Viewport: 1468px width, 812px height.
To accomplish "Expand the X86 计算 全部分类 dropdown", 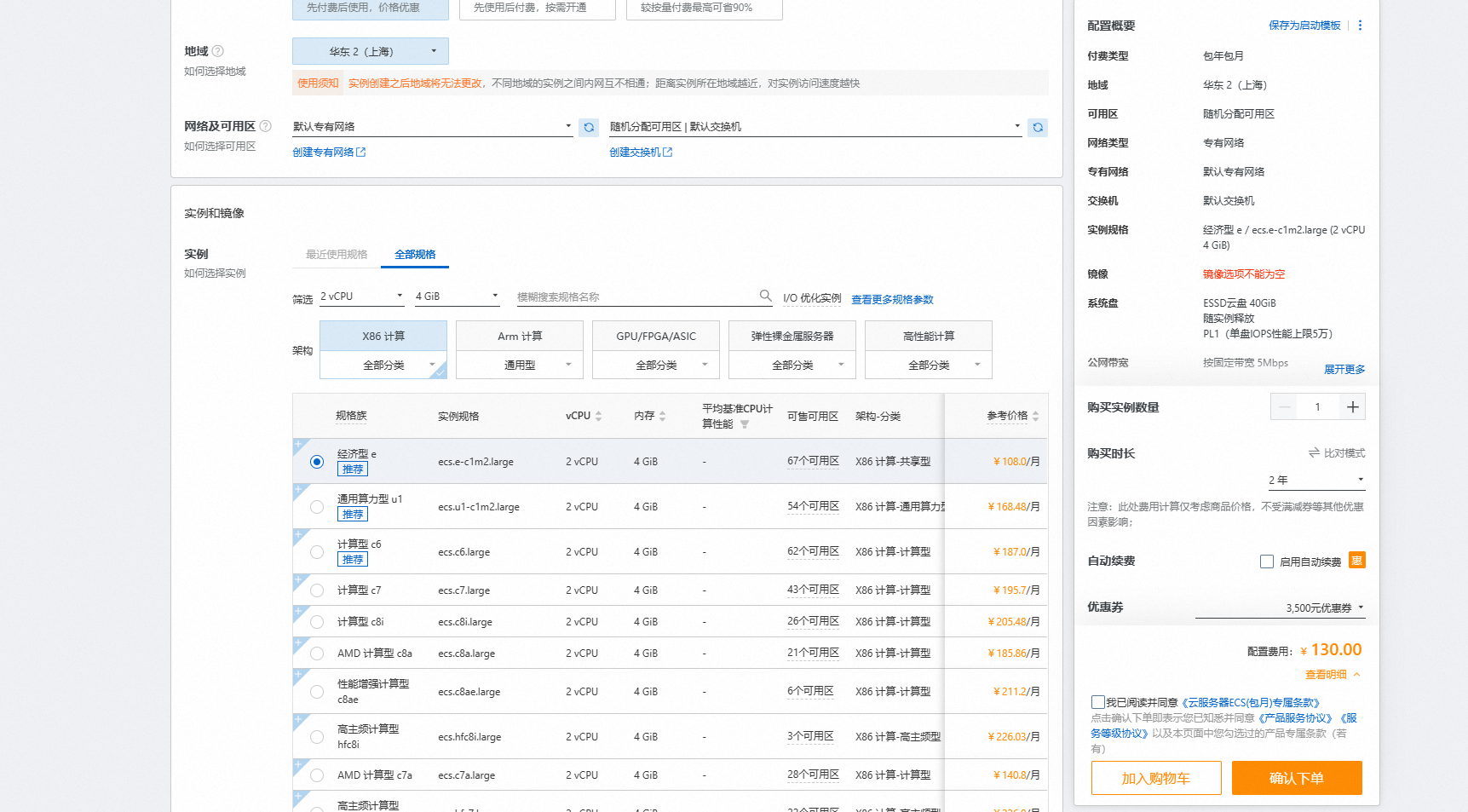I will (x=383, y=365).
